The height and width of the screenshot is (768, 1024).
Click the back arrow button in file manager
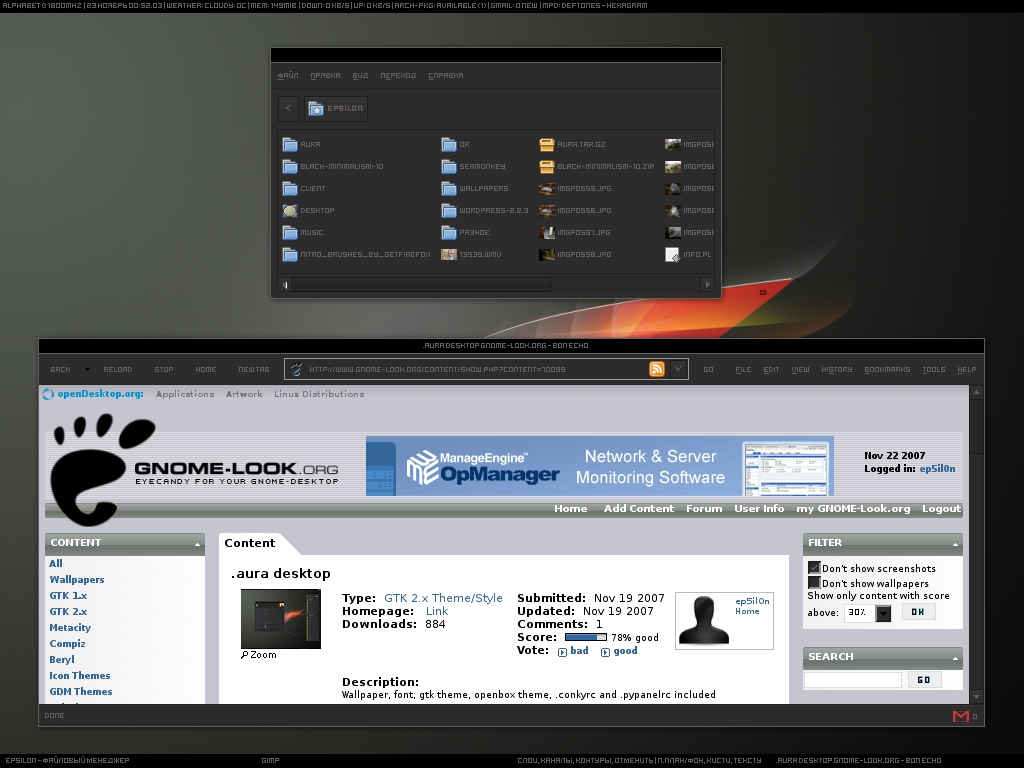[288, 108]
